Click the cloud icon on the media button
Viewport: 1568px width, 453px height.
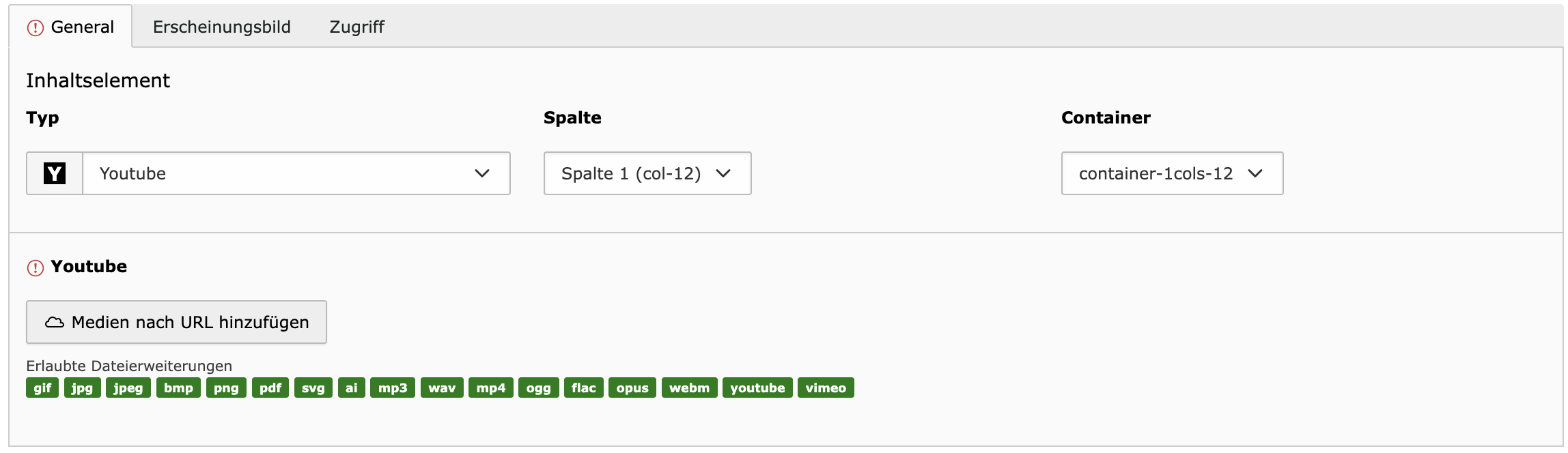pos(55,322)
